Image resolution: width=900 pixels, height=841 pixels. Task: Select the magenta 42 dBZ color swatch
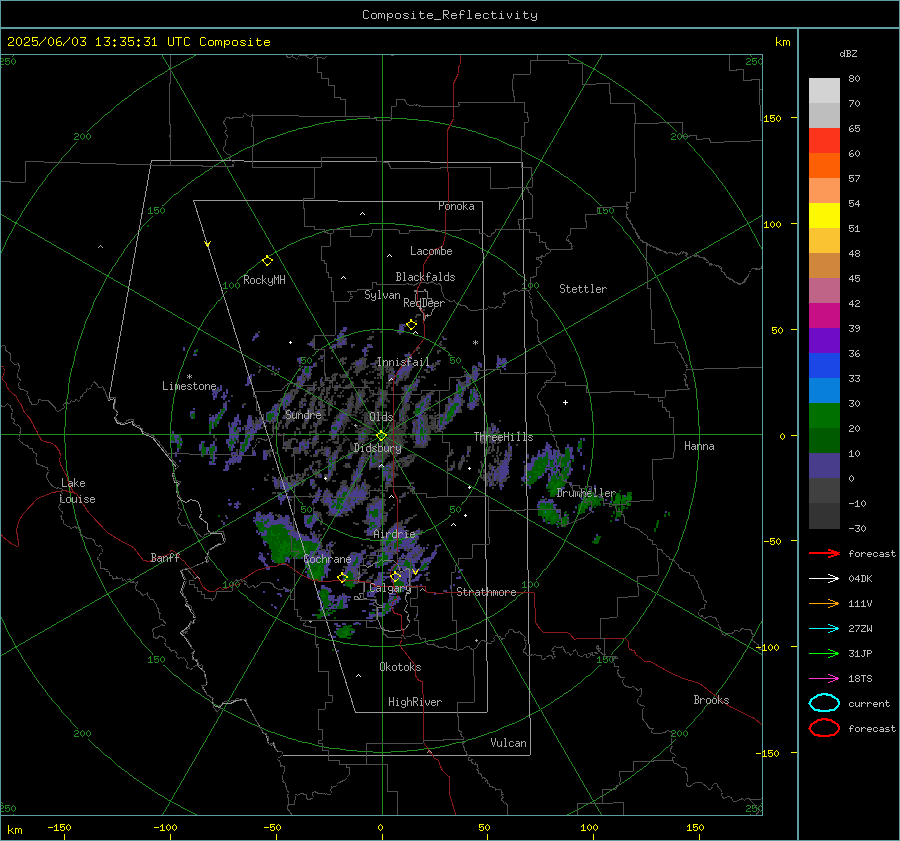824,315
